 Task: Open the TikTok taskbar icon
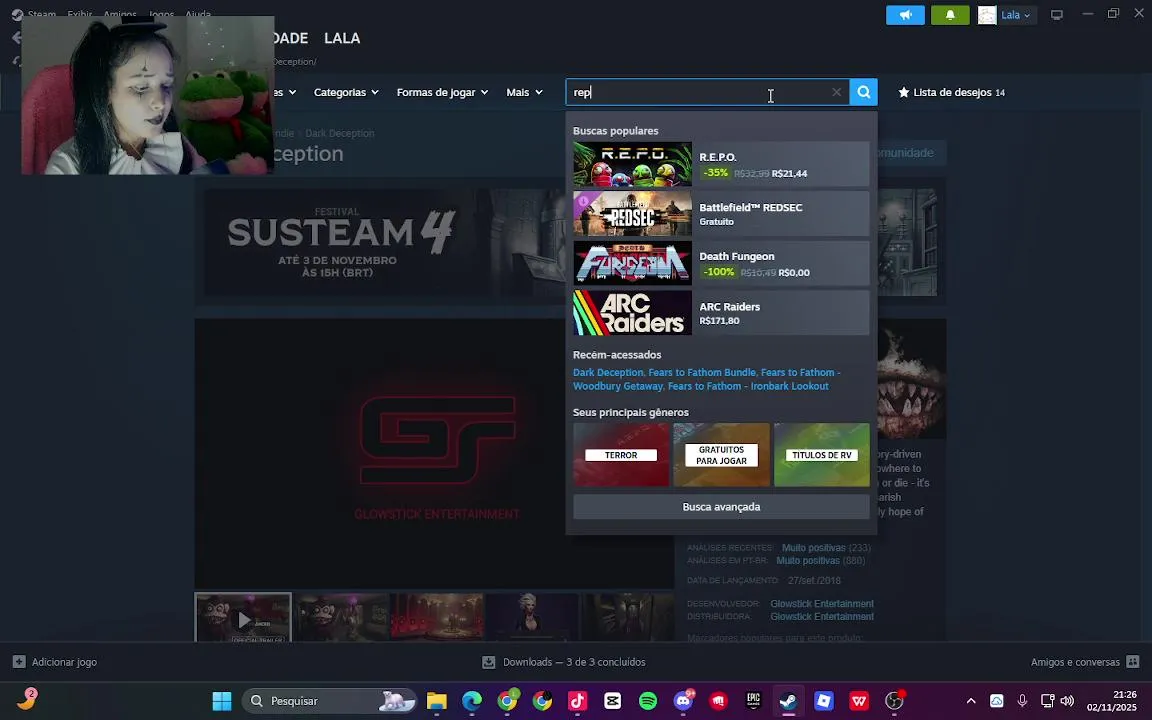577,701
